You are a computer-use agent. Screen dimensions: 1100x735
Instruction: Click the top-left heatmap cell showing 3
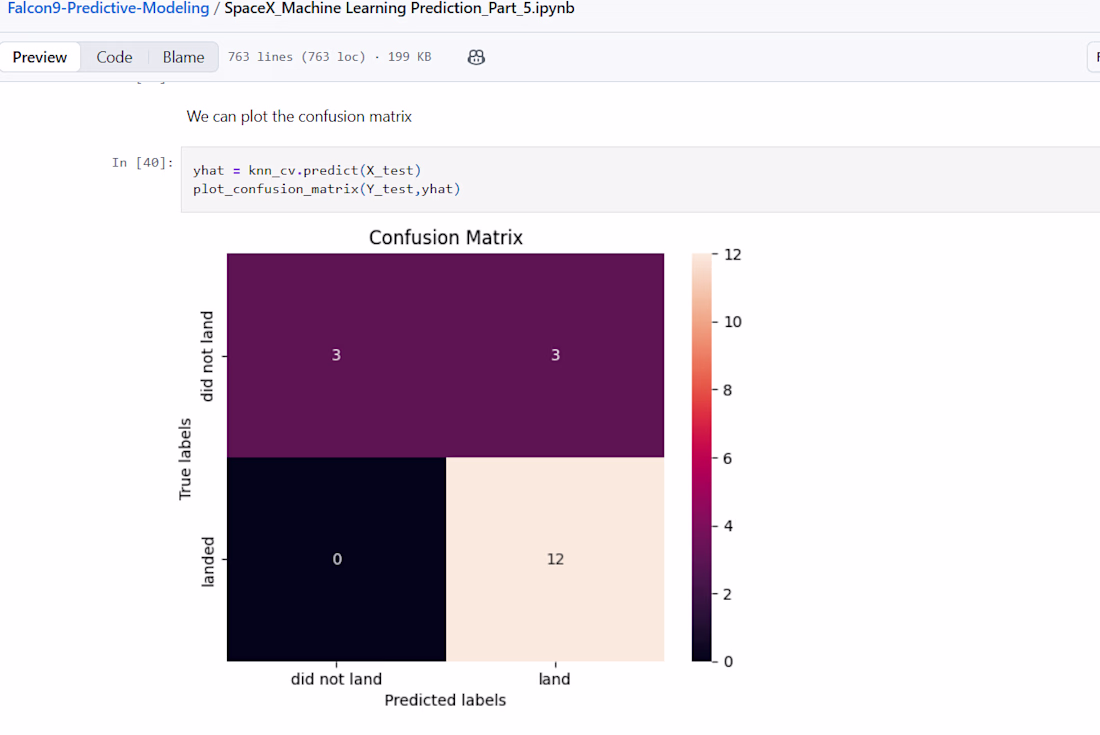pos(336,355)
